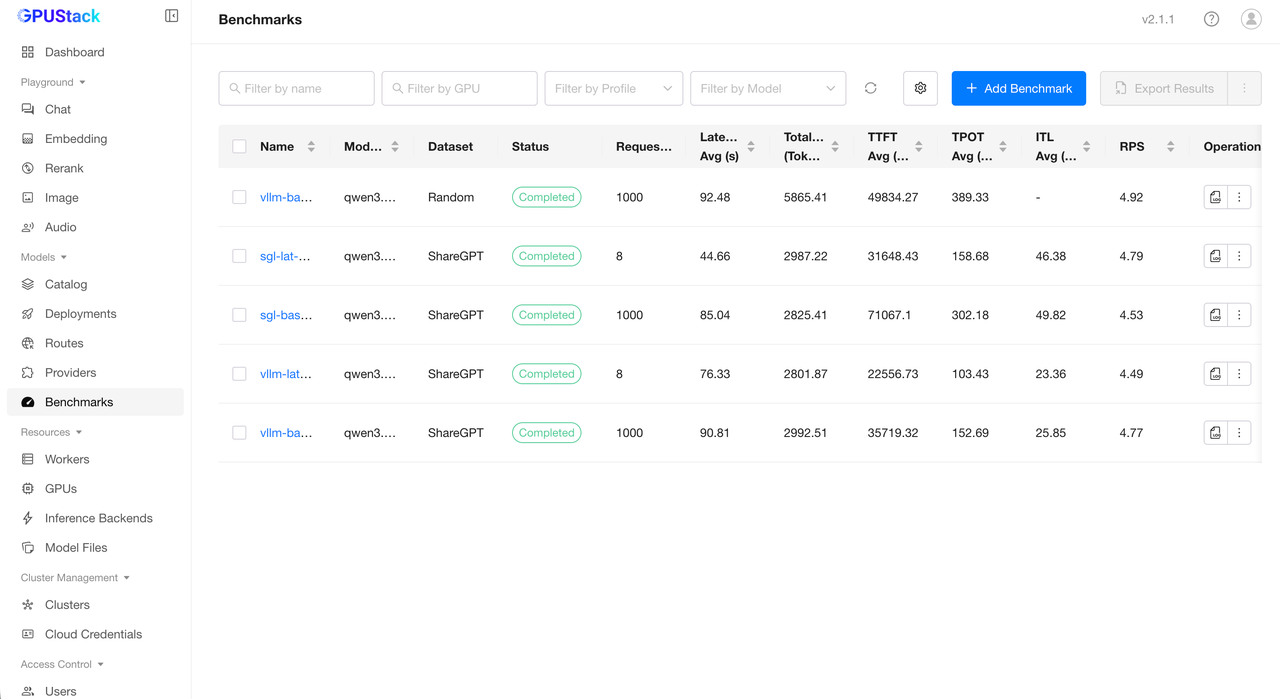This screenshot has height=699, width=1280.
Task: Click more options next to Export Results
Action: [x=1244, y=88]
